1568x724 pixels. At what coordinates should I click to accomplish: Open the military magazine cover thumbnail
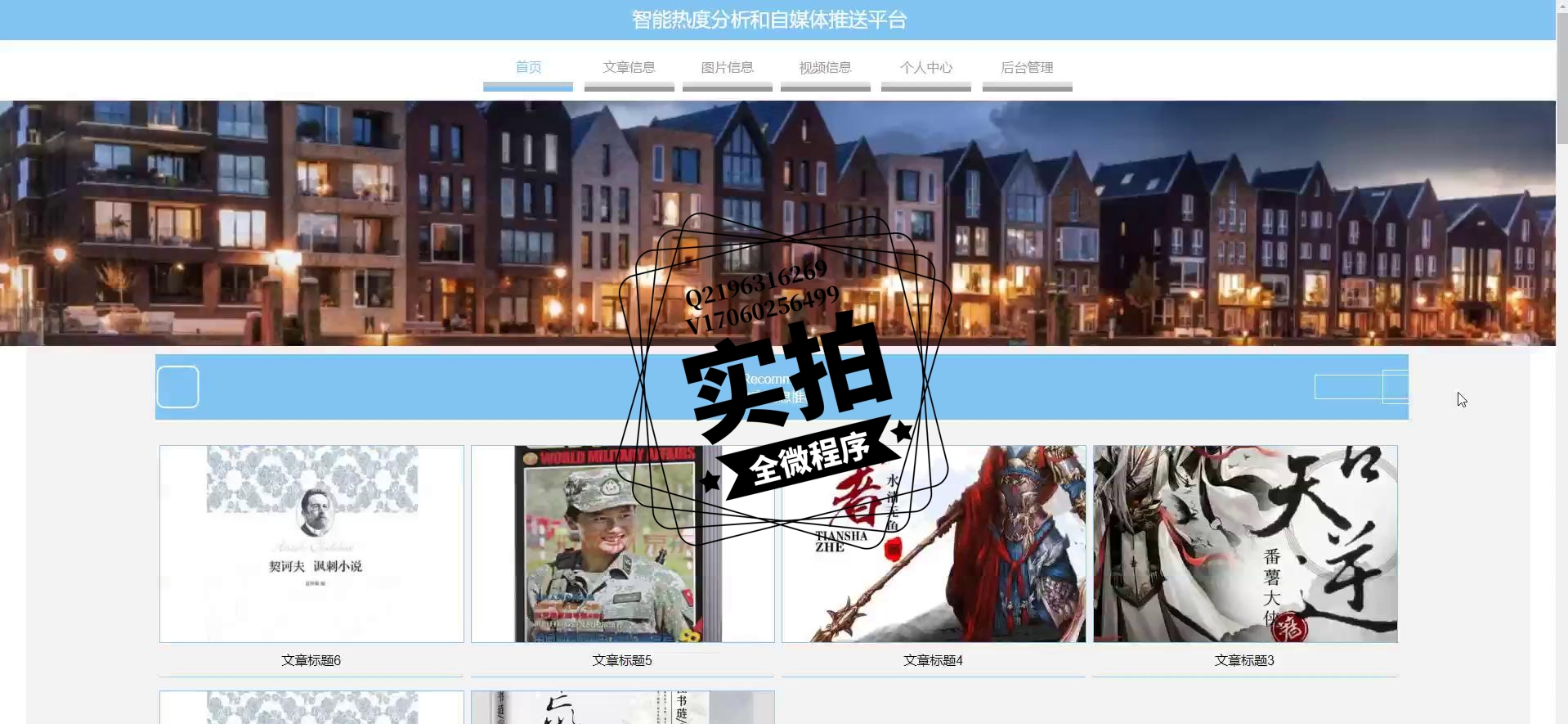(622, 544)
